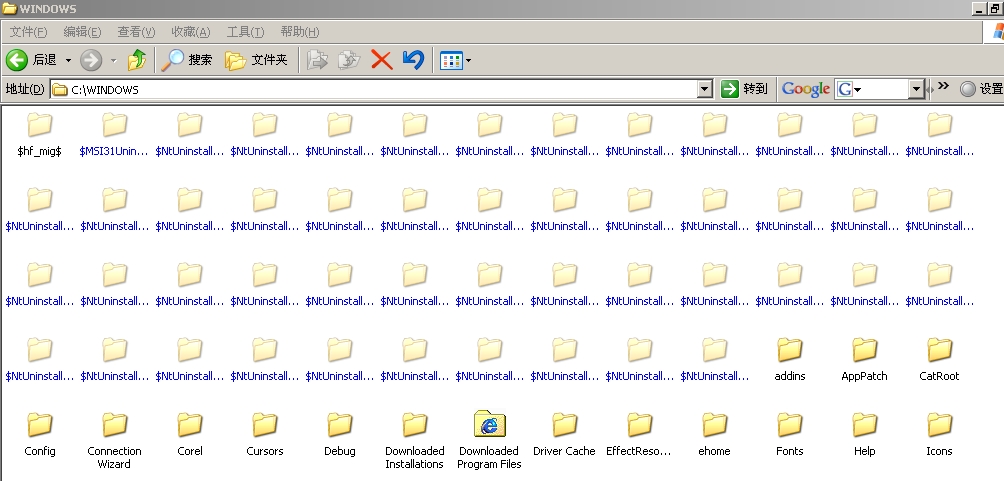Viewport: 1004px width, 481px height.
Task: Select the Cursors folder
Action: 264,434
